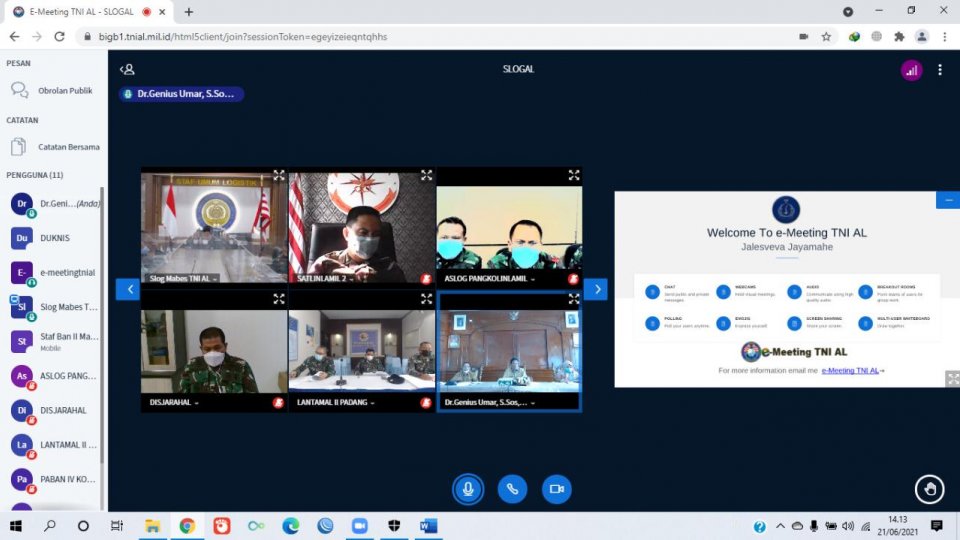Open DISJARAHAL webcam name dropdown
The width and height of the screenshot is (960, 540).
tap(174, 402)
